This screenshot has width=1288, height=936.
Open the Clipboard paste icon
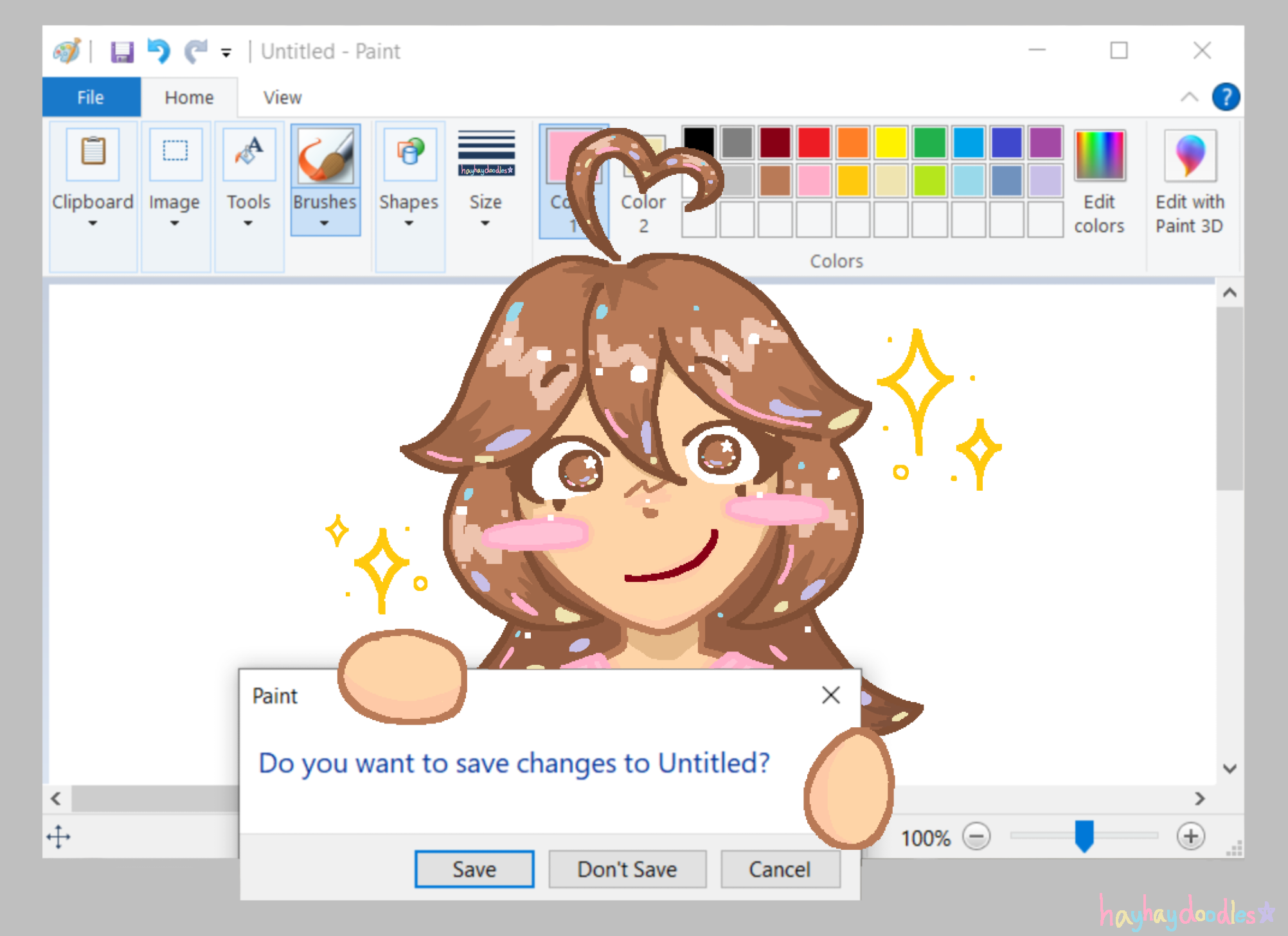(93, 154)
